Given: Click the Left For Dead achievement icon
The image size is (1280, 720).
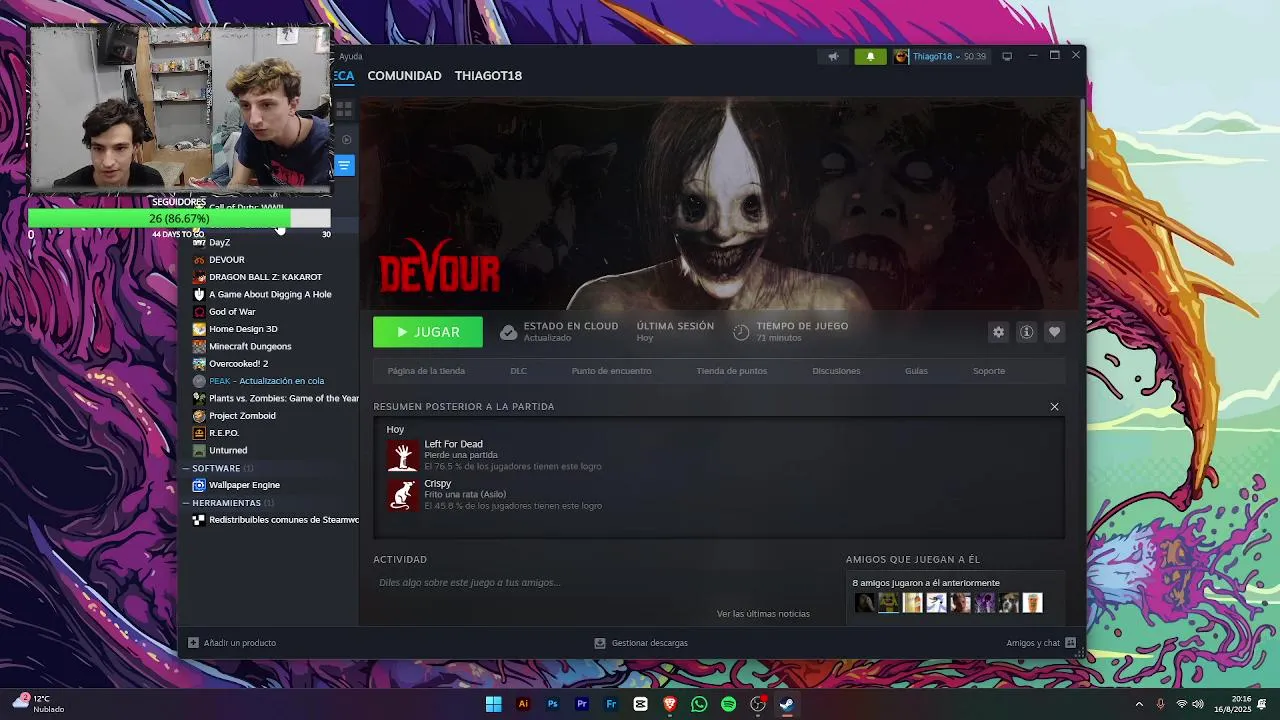Looking at the screenshot, I should click(x=403, y=456).
